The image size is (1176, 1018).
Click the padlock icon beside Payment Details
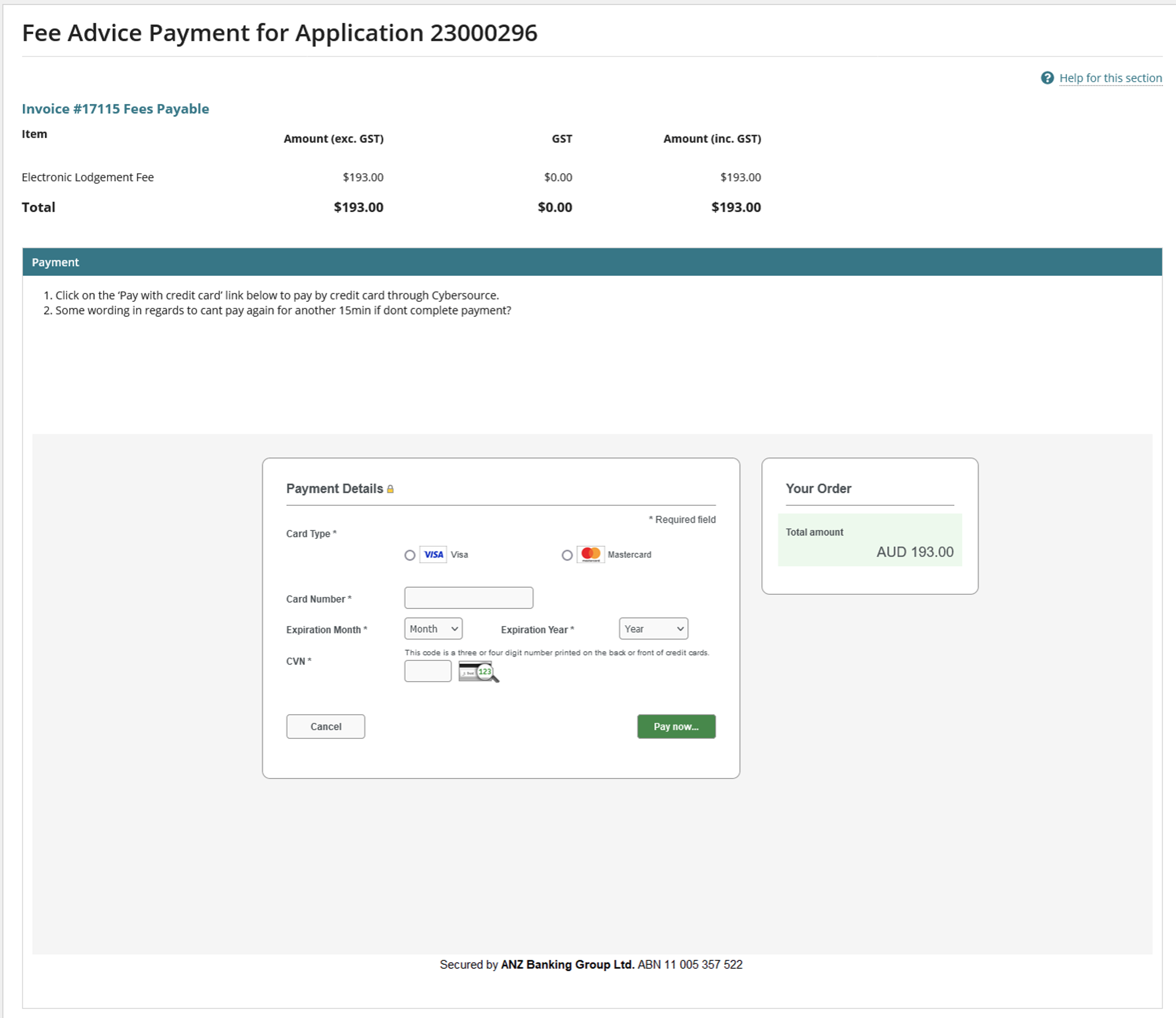[390, 489]
